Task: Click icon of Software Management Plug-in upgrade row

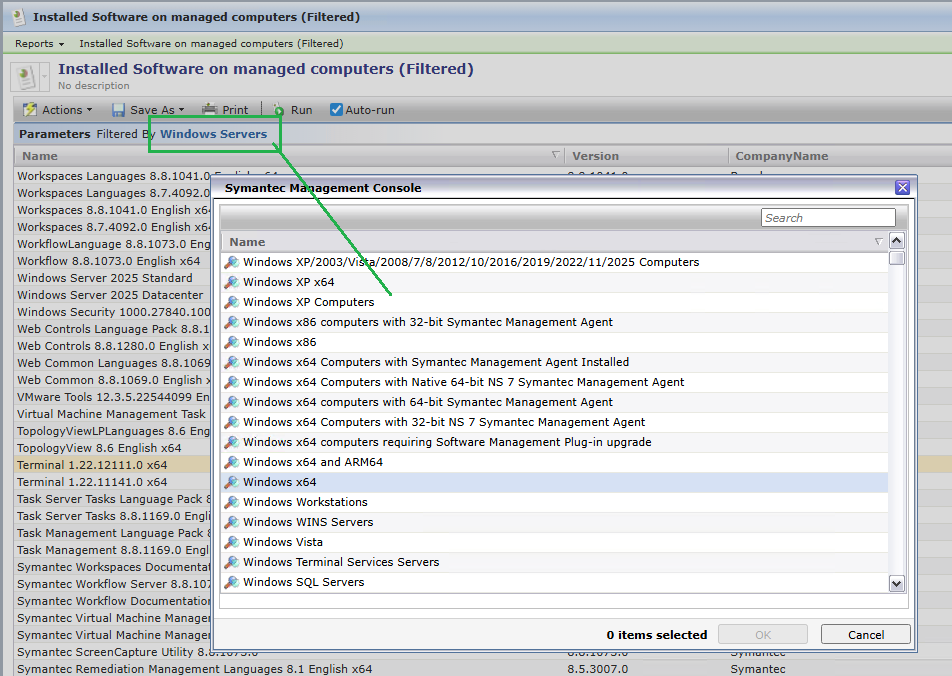Action: (231, 442)
